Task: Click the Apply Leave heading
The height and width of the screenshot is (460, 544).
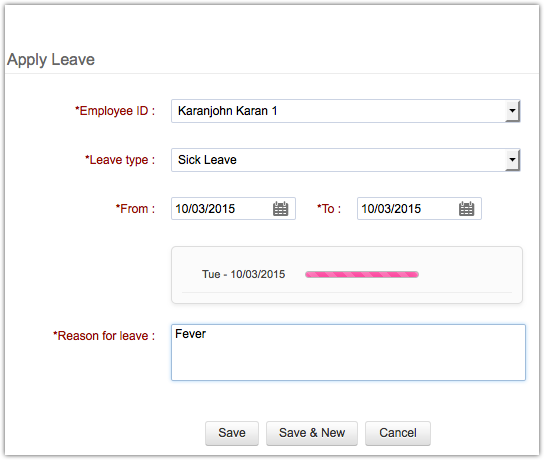Action: (51, 59)
